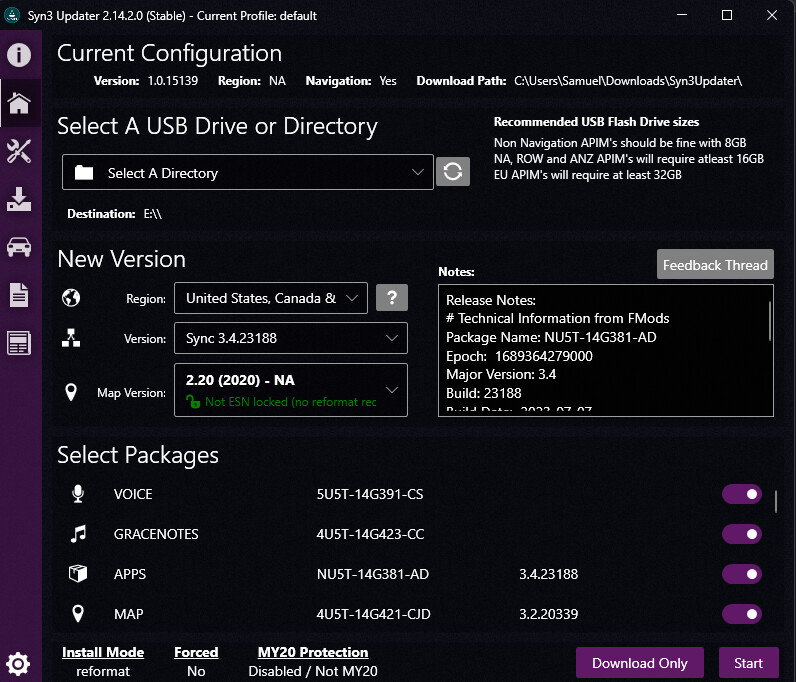Click the Feedback Thread button

(714, 265)
